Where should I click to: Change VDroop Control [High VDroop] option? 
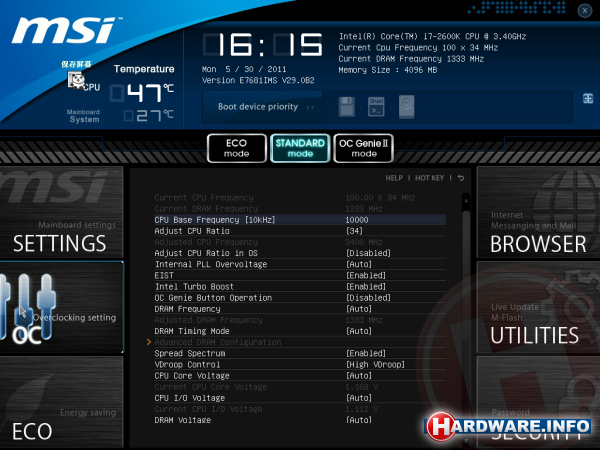375,364
